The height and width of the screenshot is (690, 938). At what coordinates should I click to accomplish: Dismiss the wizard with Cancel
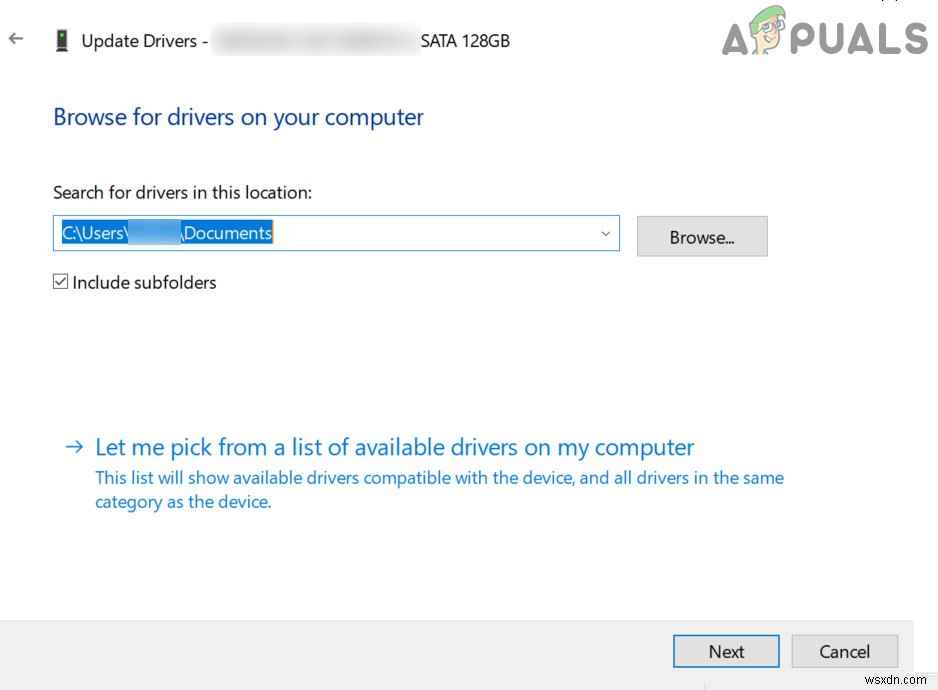pyautogui.click(x=844, y=651)
